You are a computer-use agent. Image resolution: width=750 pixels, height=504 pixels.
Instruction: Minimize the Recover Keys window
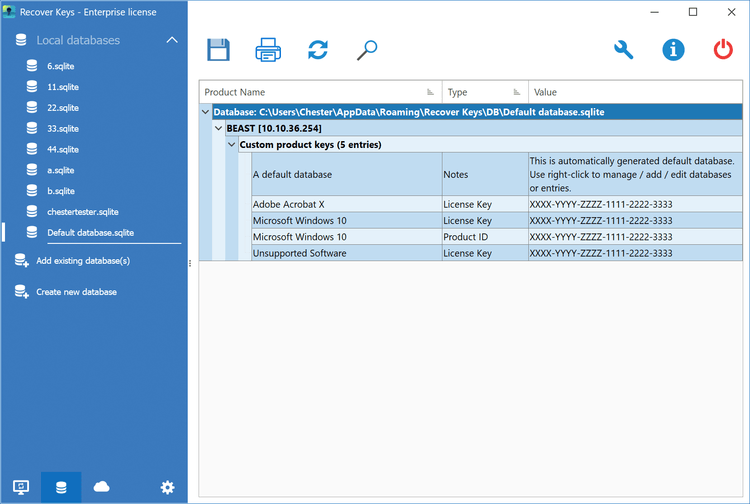(x=654, y=12)
